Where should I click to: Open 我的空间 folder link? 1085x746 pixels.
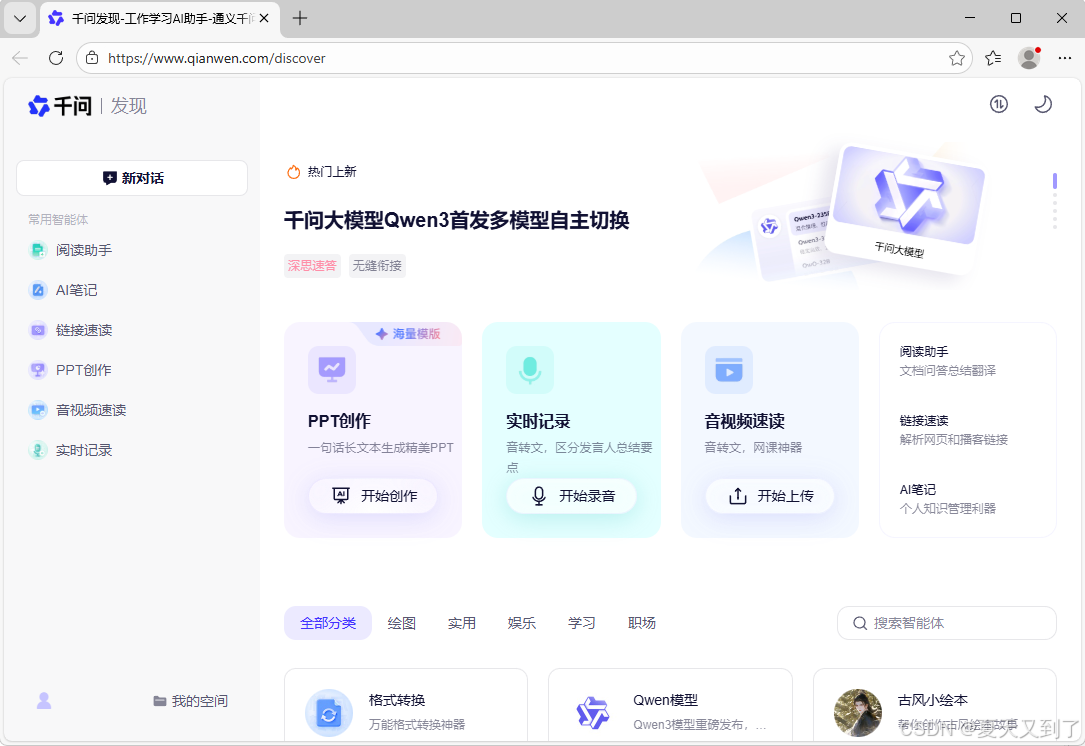tap(190, 701)
